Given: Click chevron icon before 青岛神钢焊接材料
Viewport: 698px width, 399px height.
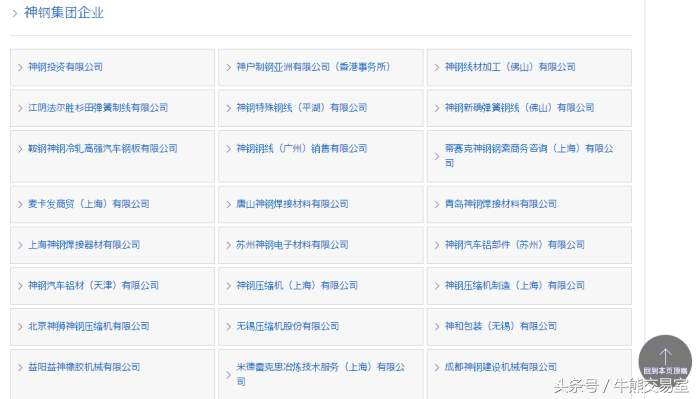Looking at the screenshot, I should coord(437,204).
